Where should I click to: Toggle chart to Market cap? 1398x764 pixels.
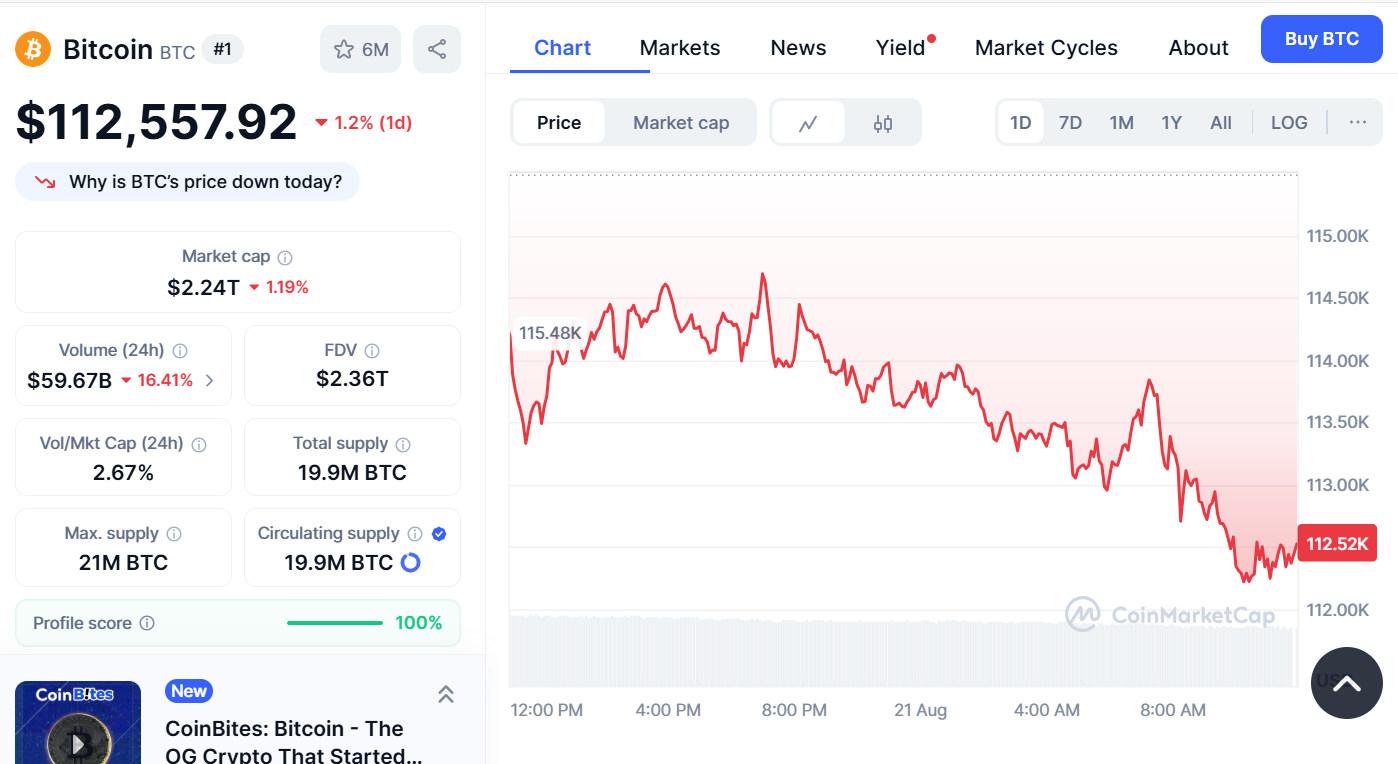point(681,123)
